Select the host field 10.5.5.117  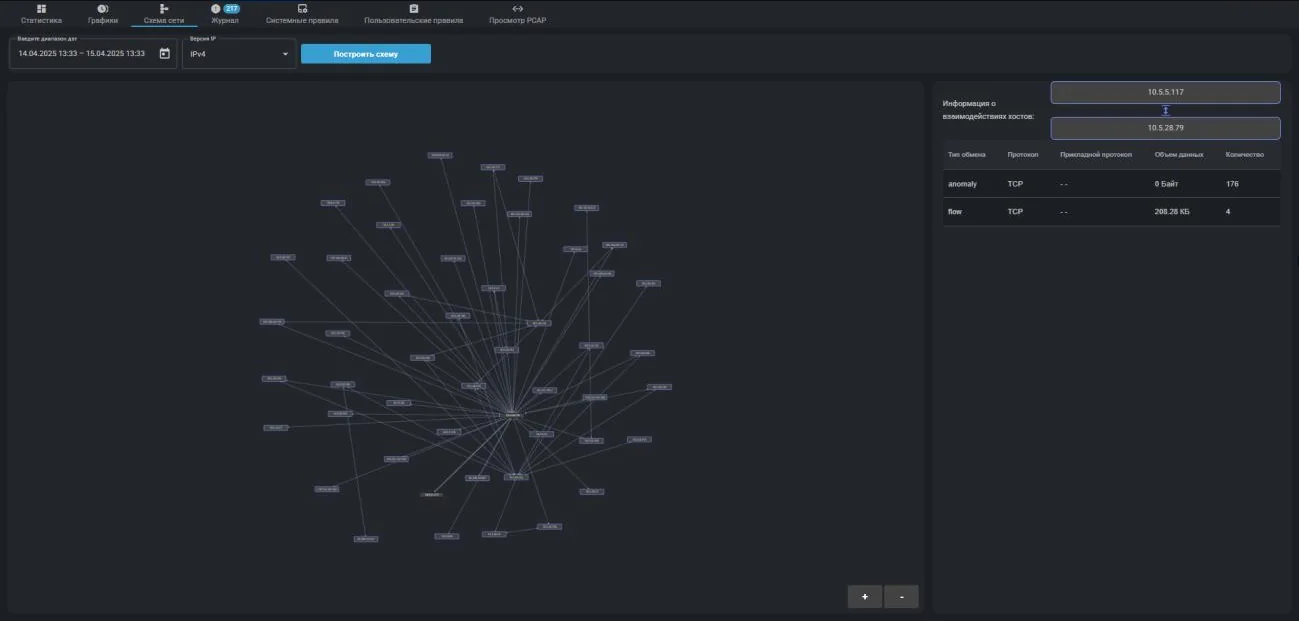click(1165, 92)
